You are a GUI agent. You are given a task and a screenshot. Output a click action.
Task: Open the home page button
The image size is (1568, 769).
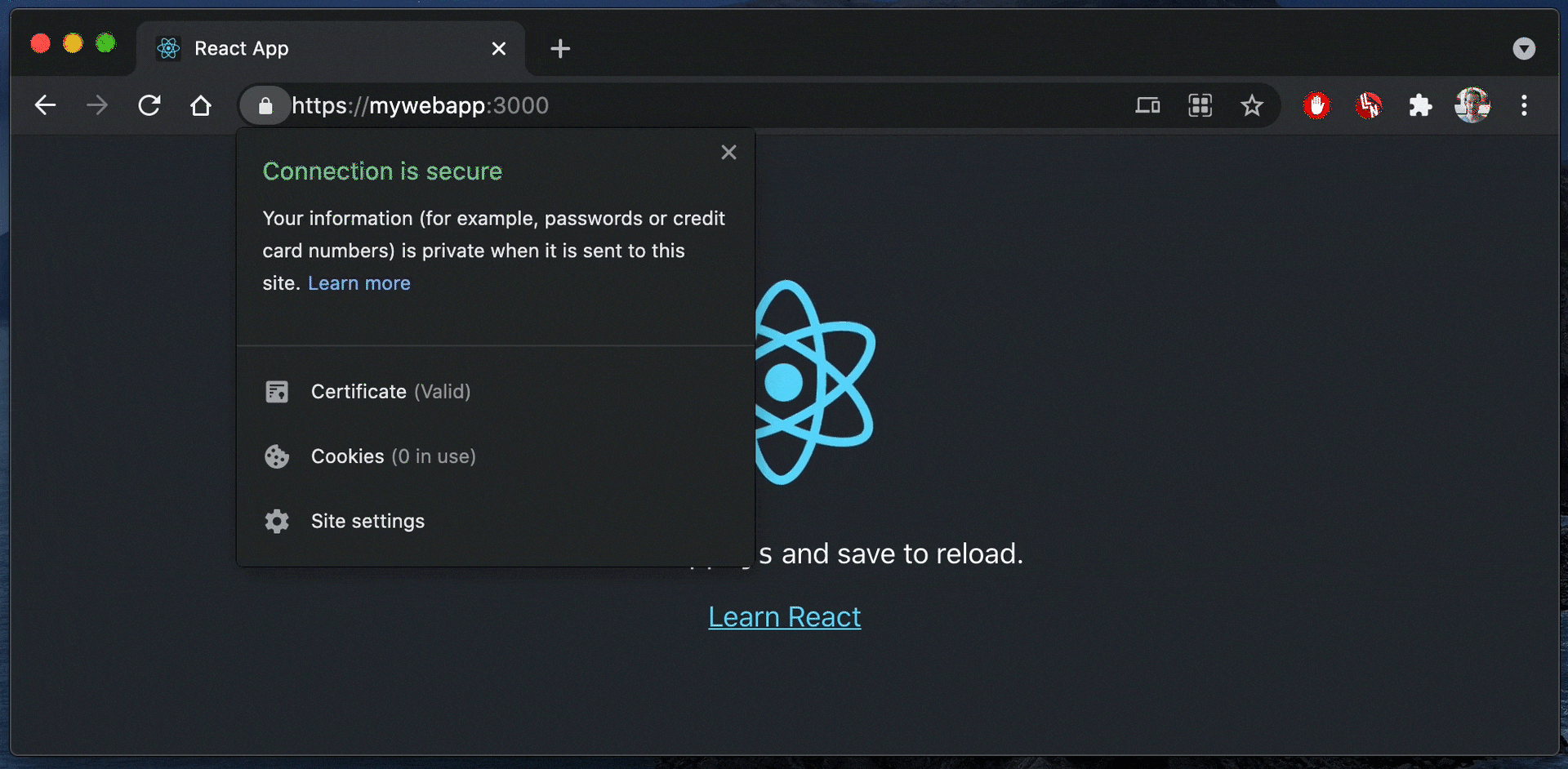click(x=201, y=105)
